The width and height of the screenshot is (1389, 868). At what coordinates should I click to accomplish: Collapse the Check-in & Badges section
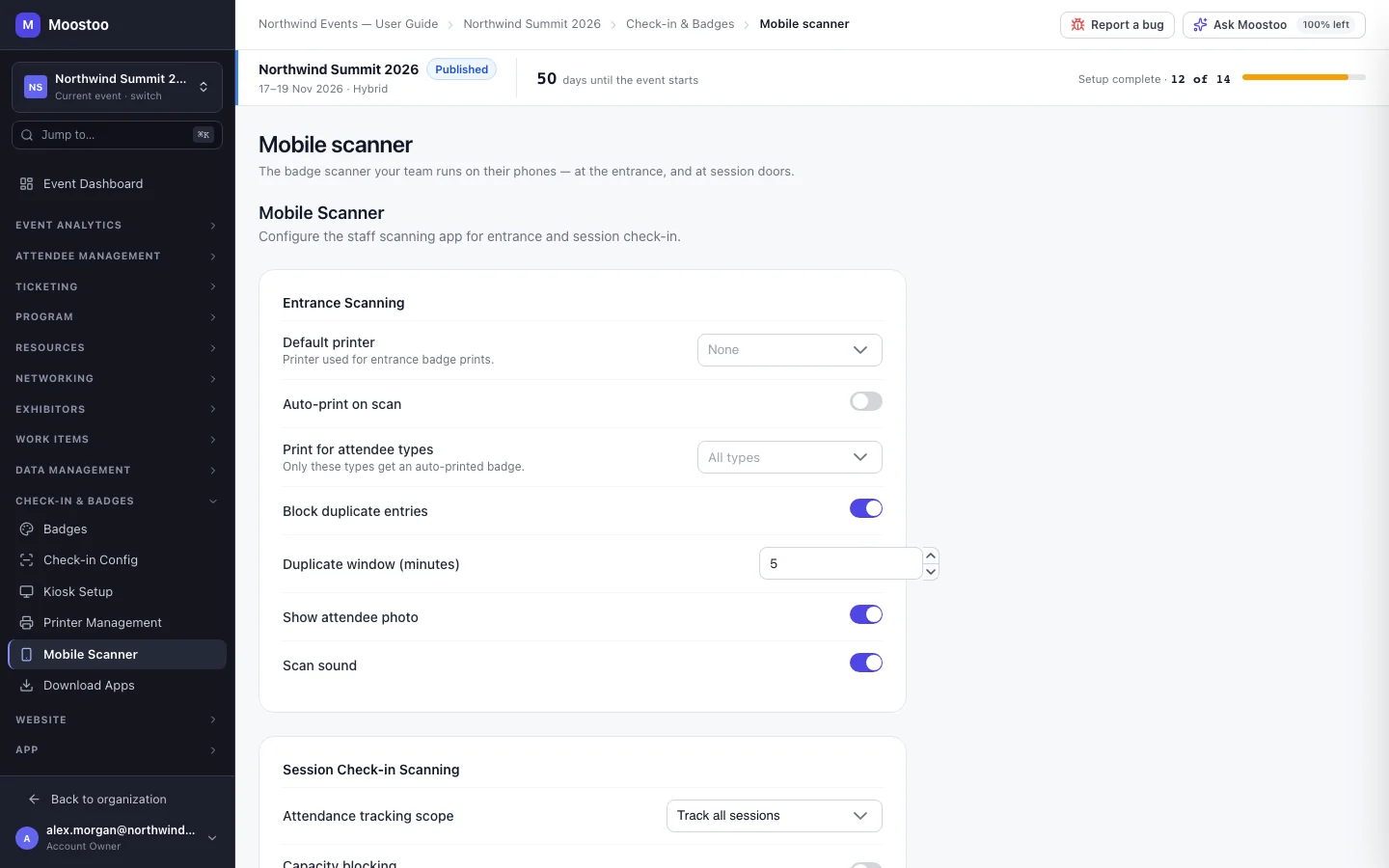click(118, 502)
